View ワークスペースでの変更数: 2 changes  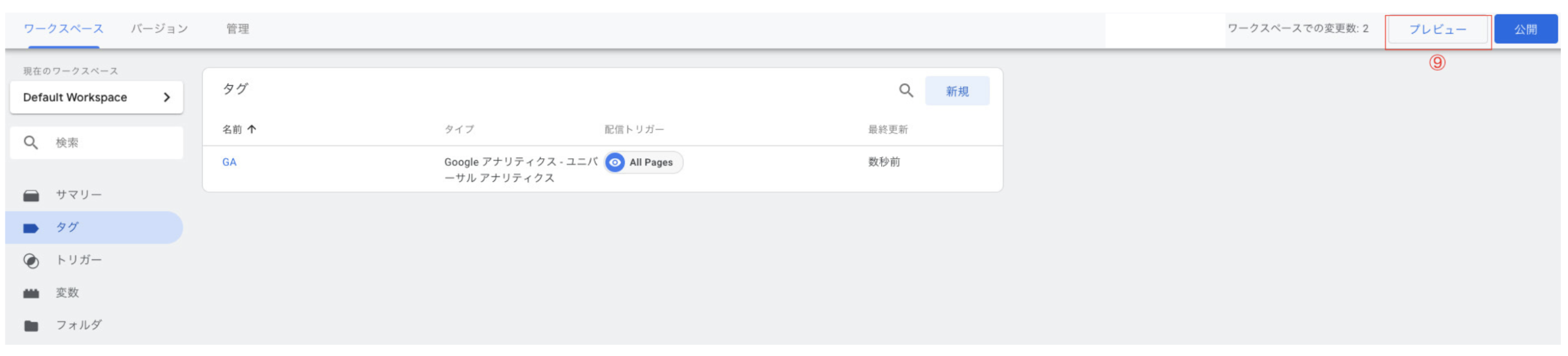point(1298,29)
